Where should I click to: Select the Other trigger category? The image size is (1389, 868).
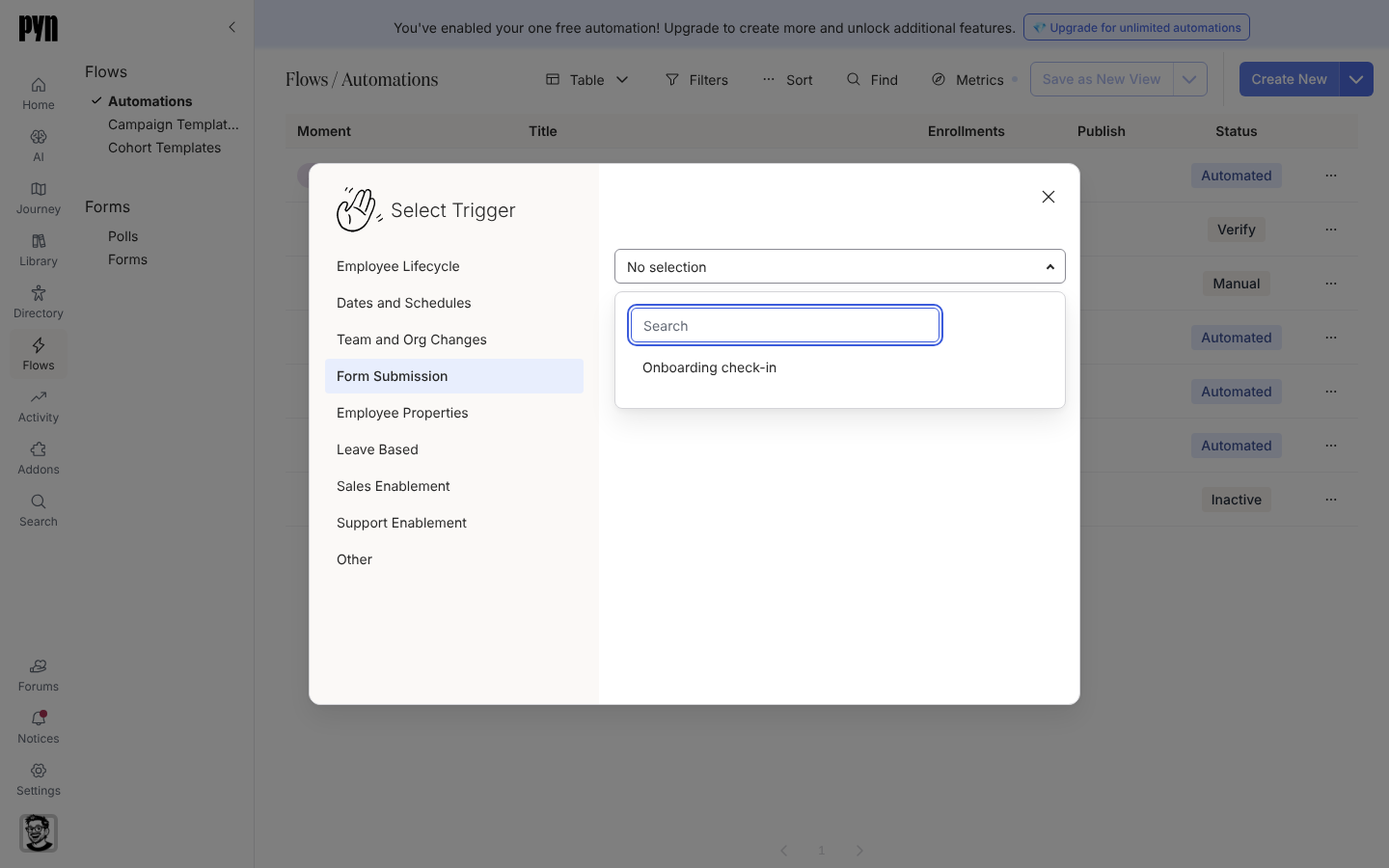pyautogui.click(x=454, y=559)
